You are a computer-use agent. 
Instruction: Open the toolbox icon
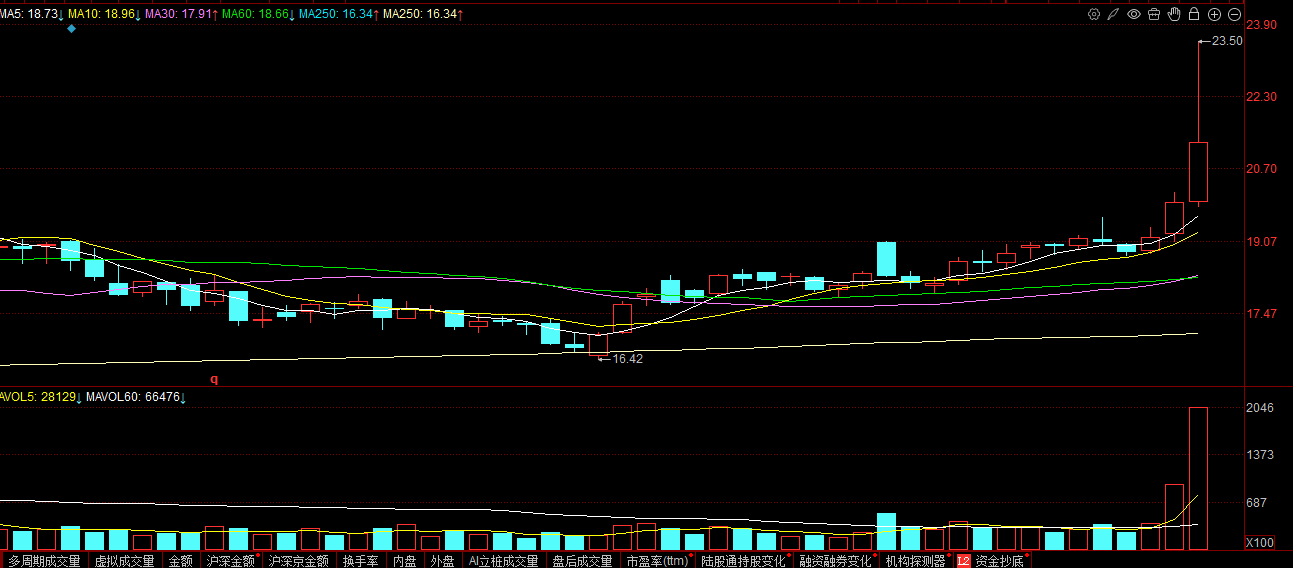1154,14
